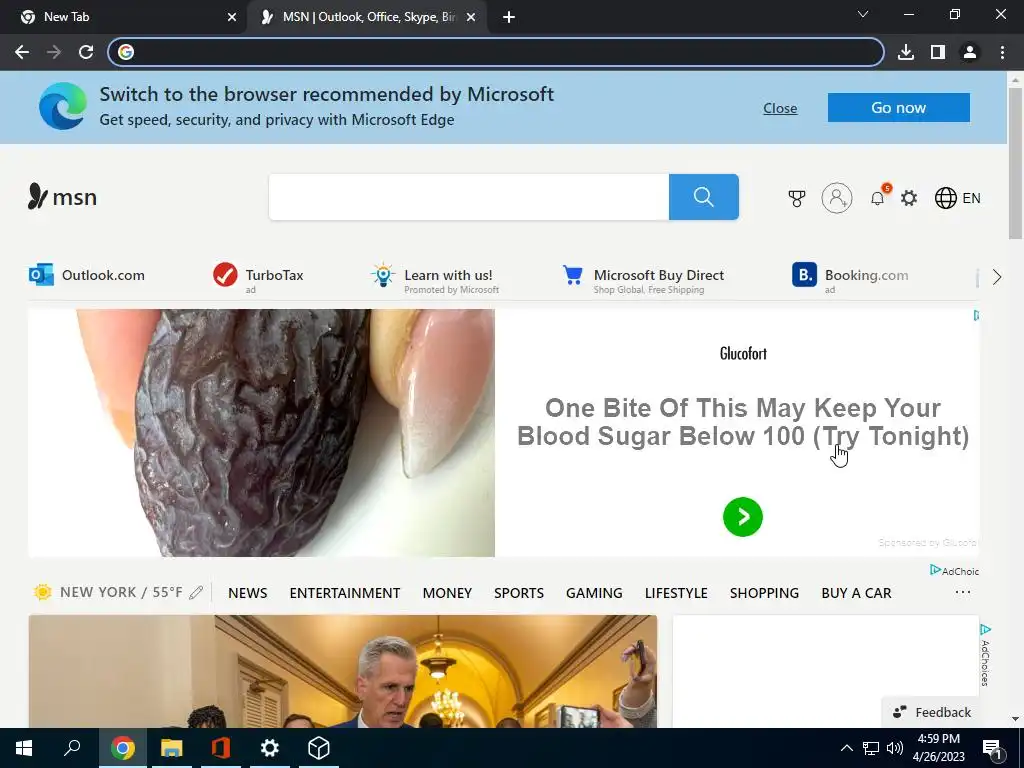The width and height of the screenshot is (1024, 768).
Task: Click the page vertical scrollbar thumb
Action: pos(1015,163)
